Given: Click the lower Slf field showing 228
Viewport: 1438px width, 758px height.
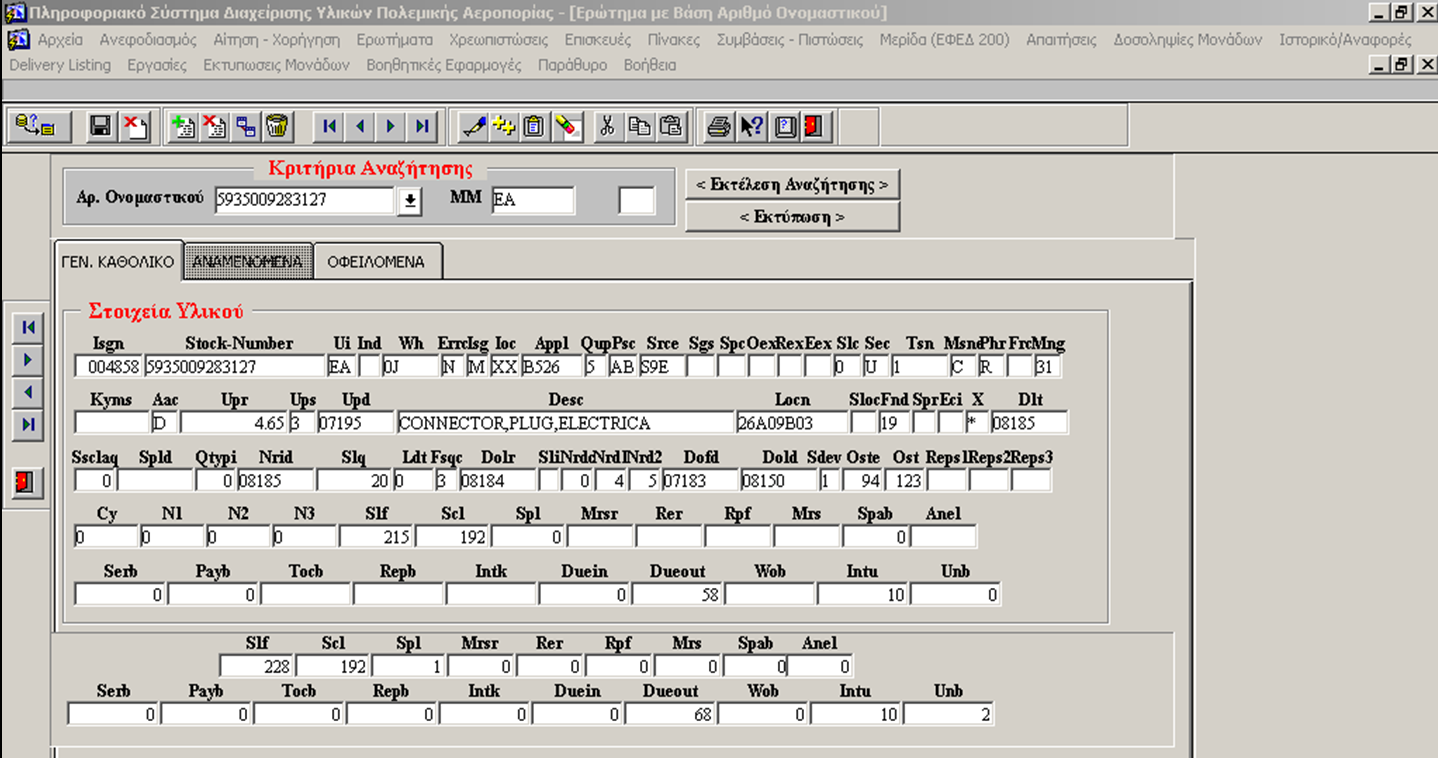Looking at the screenshot, I should pyautogui.click(x=256, y=667).
